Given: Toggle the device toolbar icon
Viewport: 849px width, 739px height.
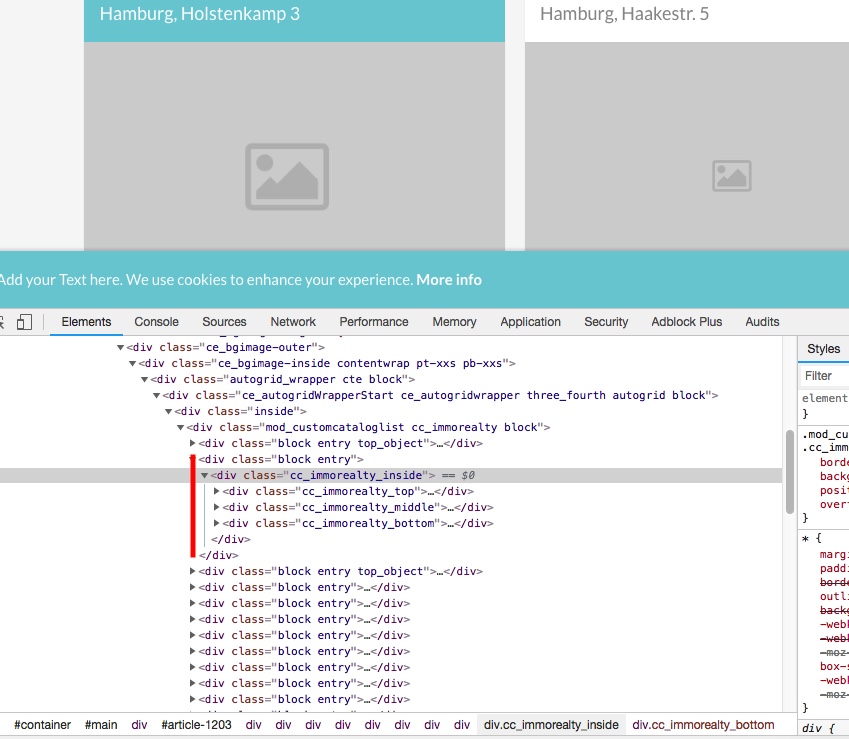Looking at the screenshot, I should point(25,322).
